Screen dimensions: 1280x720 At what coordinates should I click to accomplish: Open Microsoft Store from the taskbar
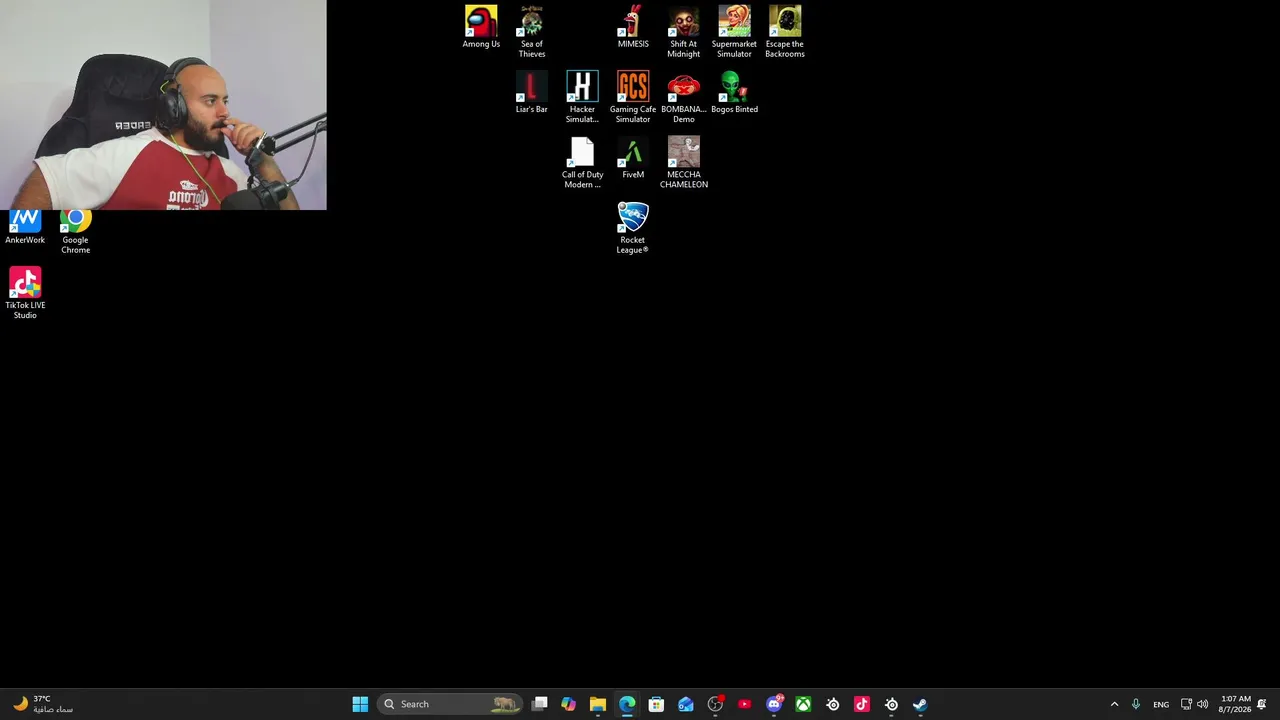(656, 704)
